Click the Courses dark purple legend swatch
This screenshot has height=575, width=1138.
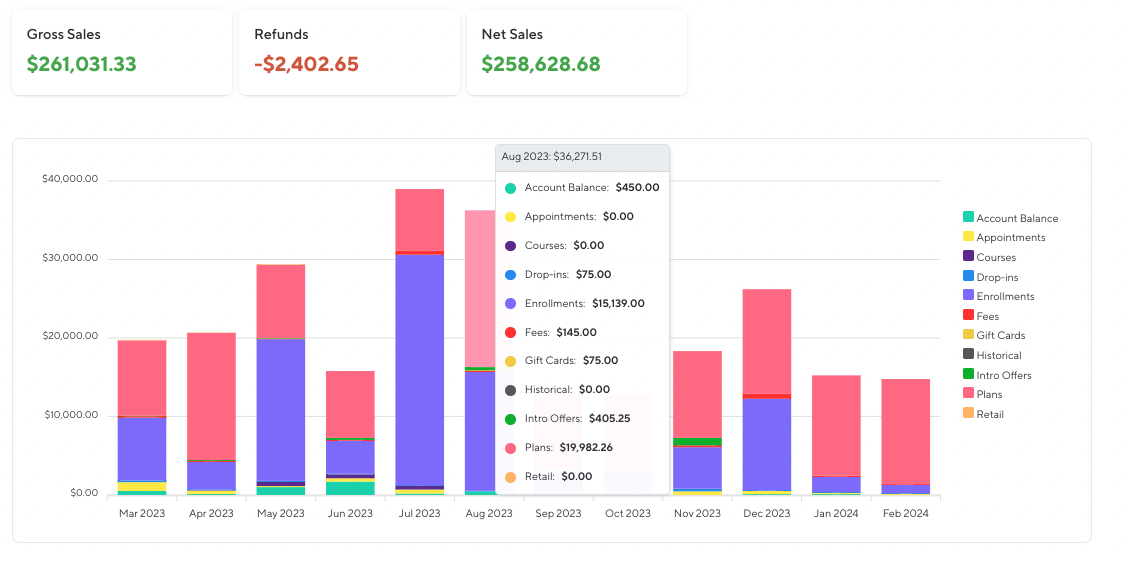point(968,257)
